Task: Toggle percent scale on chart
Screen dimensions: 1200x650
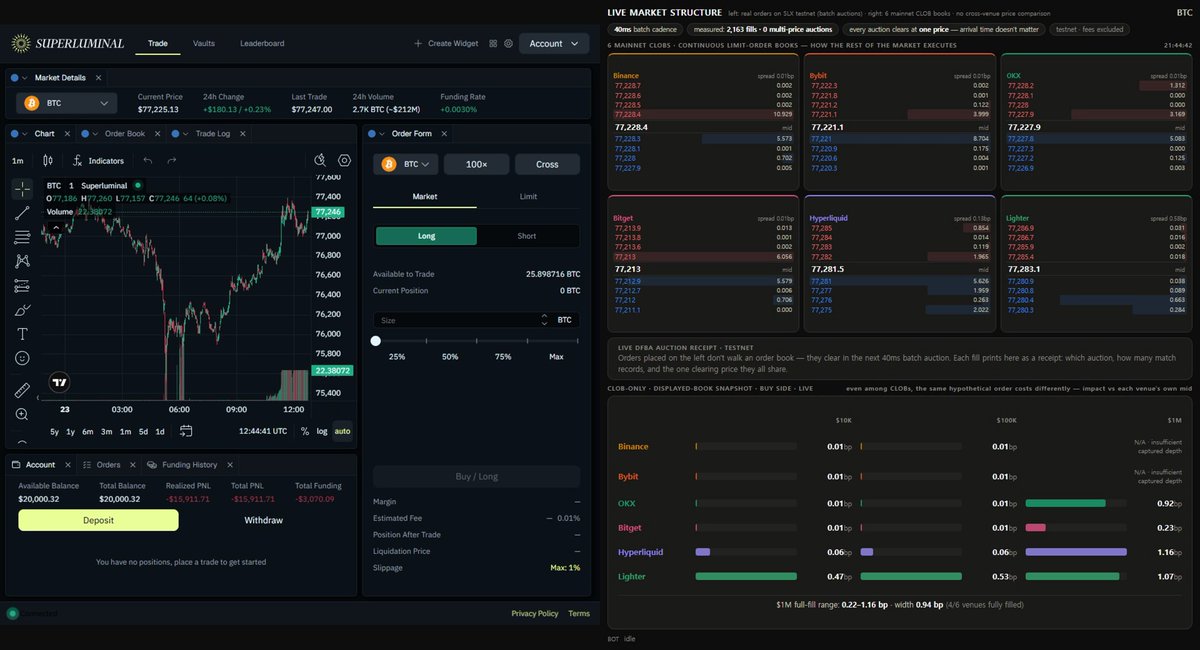Action: [x=305, y=431]
